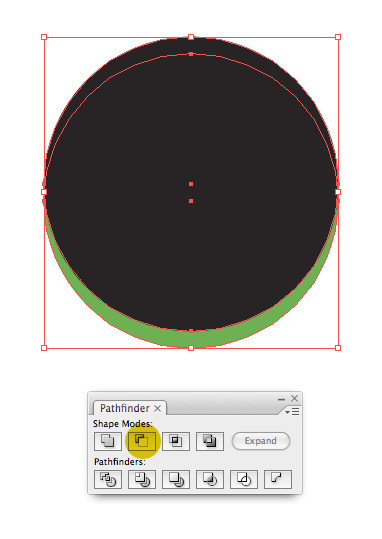Screen dimensions: 382x539
Task: Apply the Divide pathfinder
Action: (x=108, y=479)
